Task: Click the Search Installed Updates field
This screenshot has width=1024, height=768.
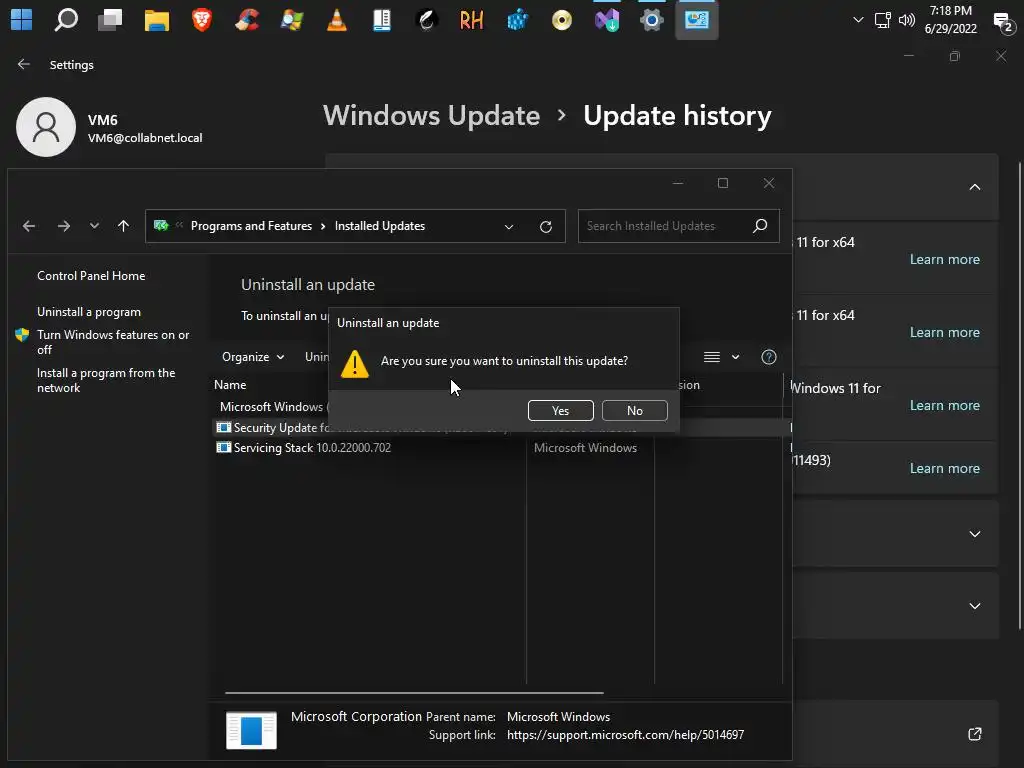Action: pos(679,226)
